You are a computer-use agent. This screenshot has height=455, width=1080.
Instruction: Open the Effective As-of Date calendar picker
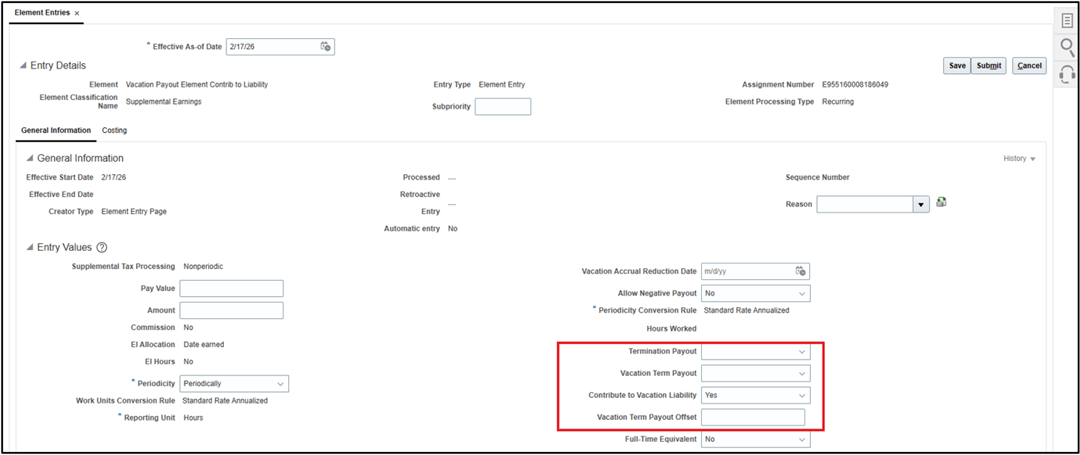tap(326, 47)
